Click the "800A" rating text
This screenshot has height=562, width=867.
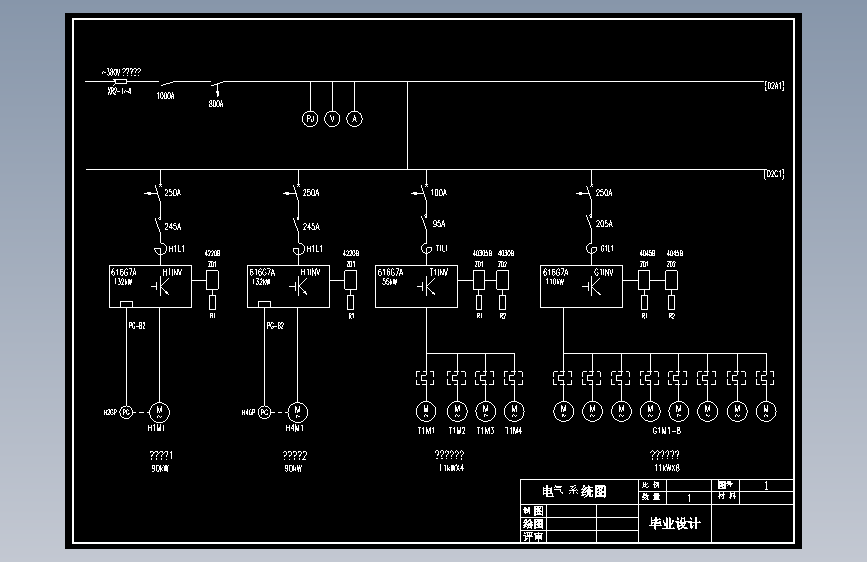[x=216, y=103]
